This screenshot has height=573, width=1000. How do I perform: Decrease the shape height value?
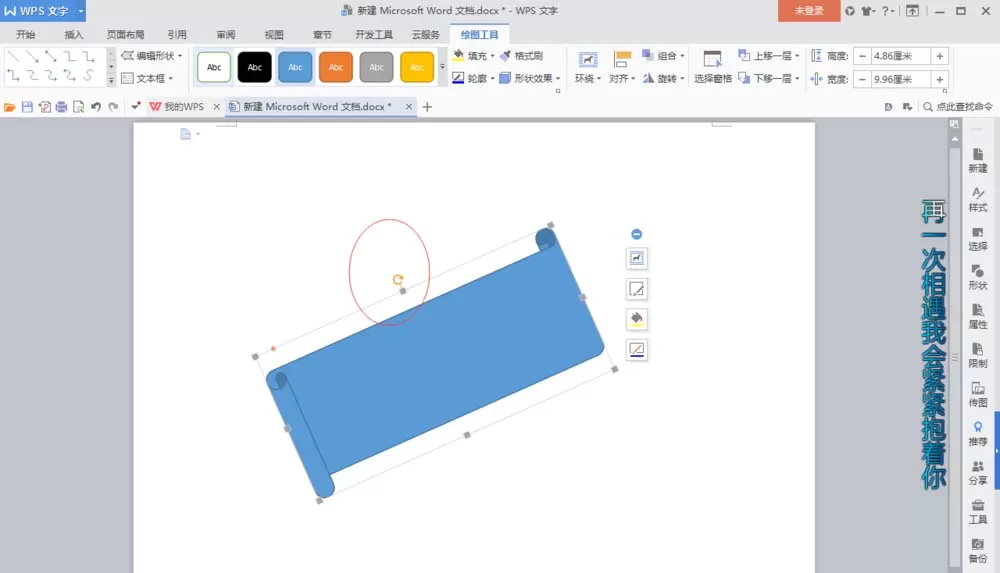pos(862,56)
